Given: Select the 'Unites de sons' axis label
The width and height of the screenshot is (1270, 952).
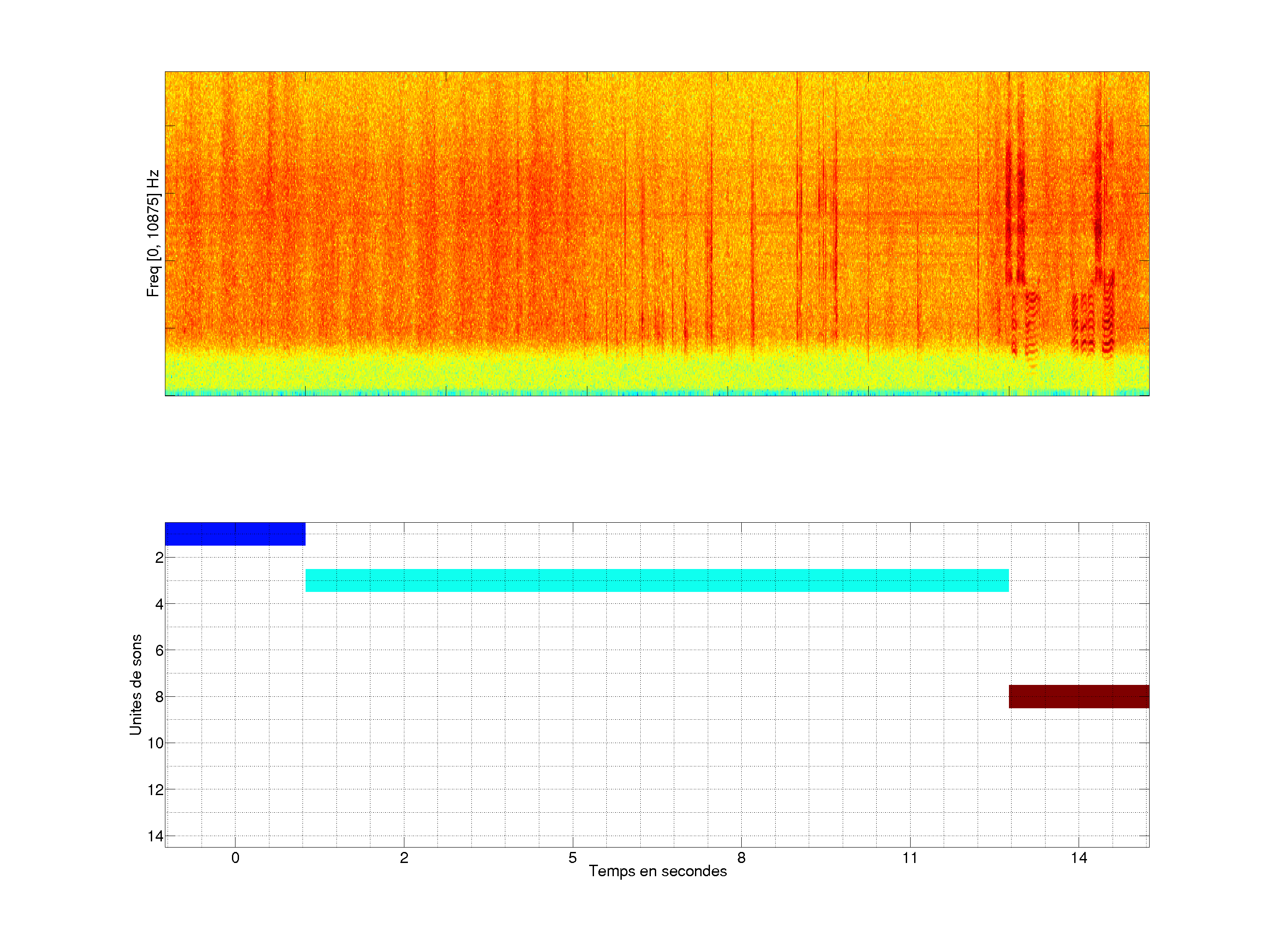Looking at the screenshot, I should click(x=135, y=684).
